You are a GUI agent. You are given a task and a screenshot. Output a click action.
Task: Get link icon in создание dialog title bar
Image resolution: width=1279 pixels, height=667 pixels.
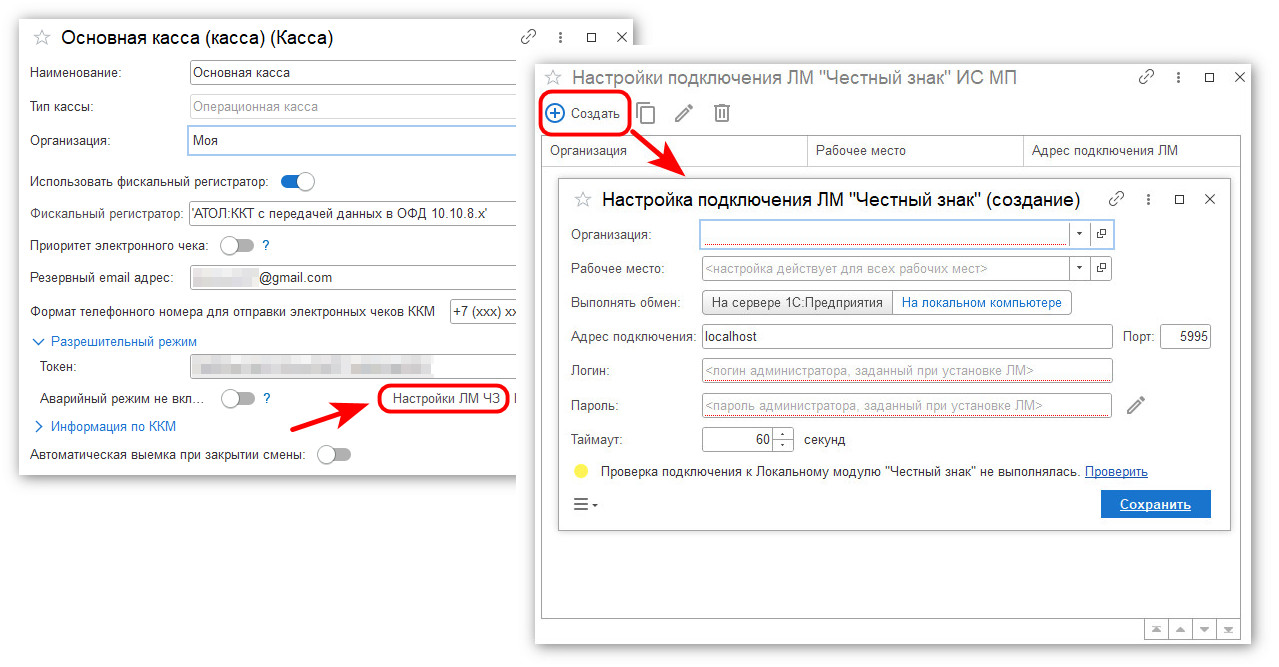click(1117, 199)
